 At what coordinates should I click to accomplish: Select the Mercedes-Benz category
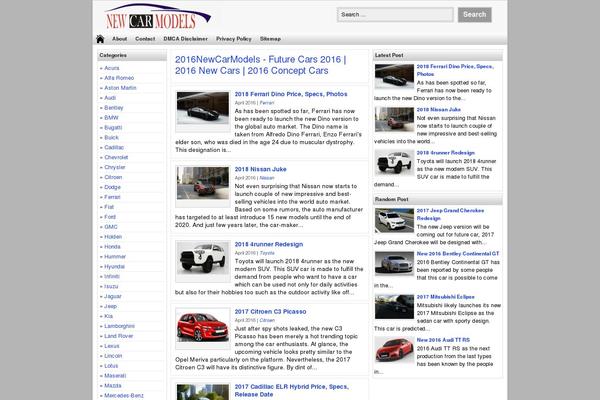click(124, 396)
